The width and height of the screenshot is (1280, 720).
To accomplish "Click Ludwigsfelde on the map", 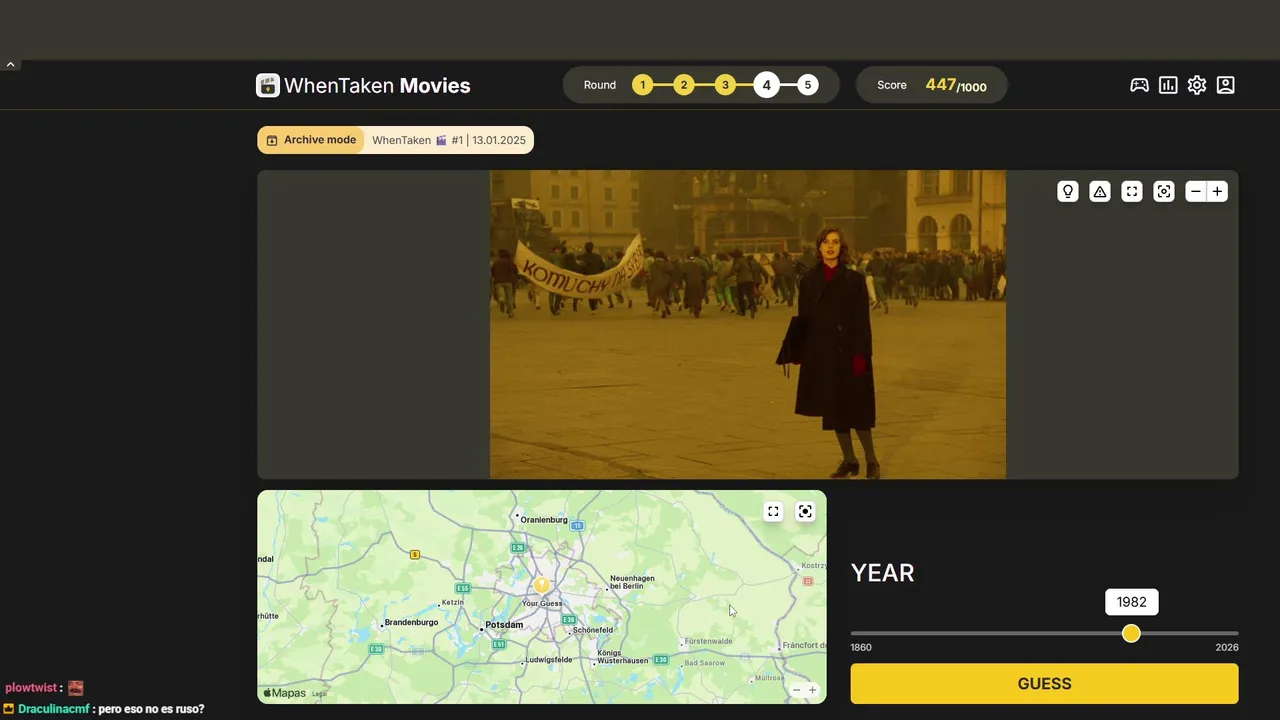I will 549,660.
